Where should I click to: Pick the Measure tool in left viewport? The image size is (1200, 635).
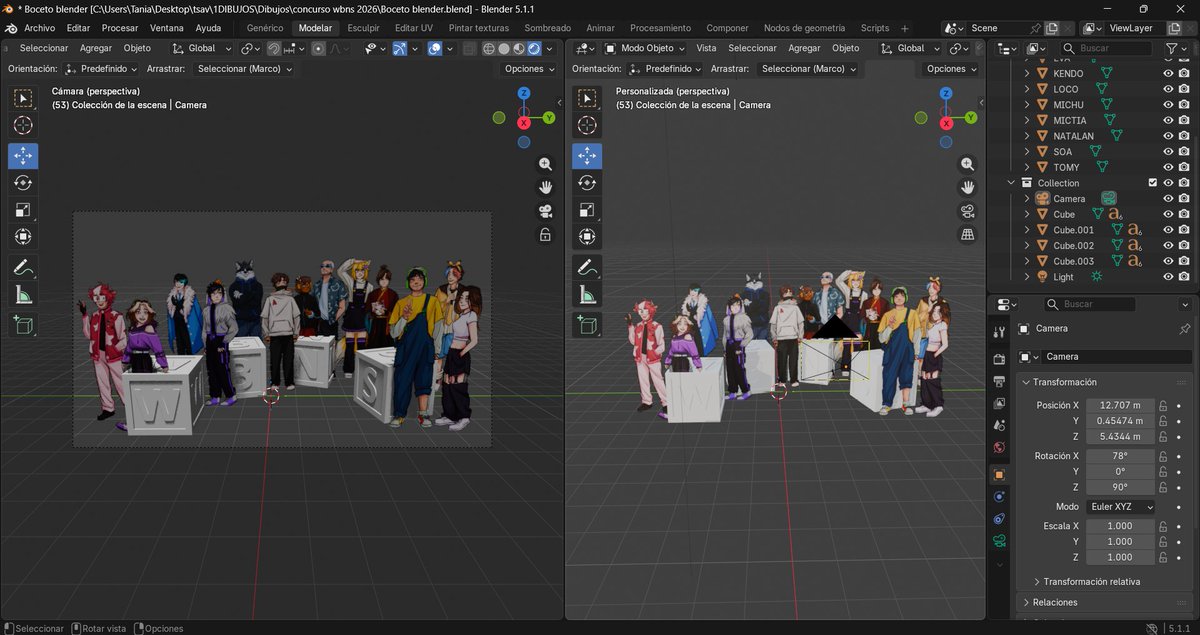23,294
